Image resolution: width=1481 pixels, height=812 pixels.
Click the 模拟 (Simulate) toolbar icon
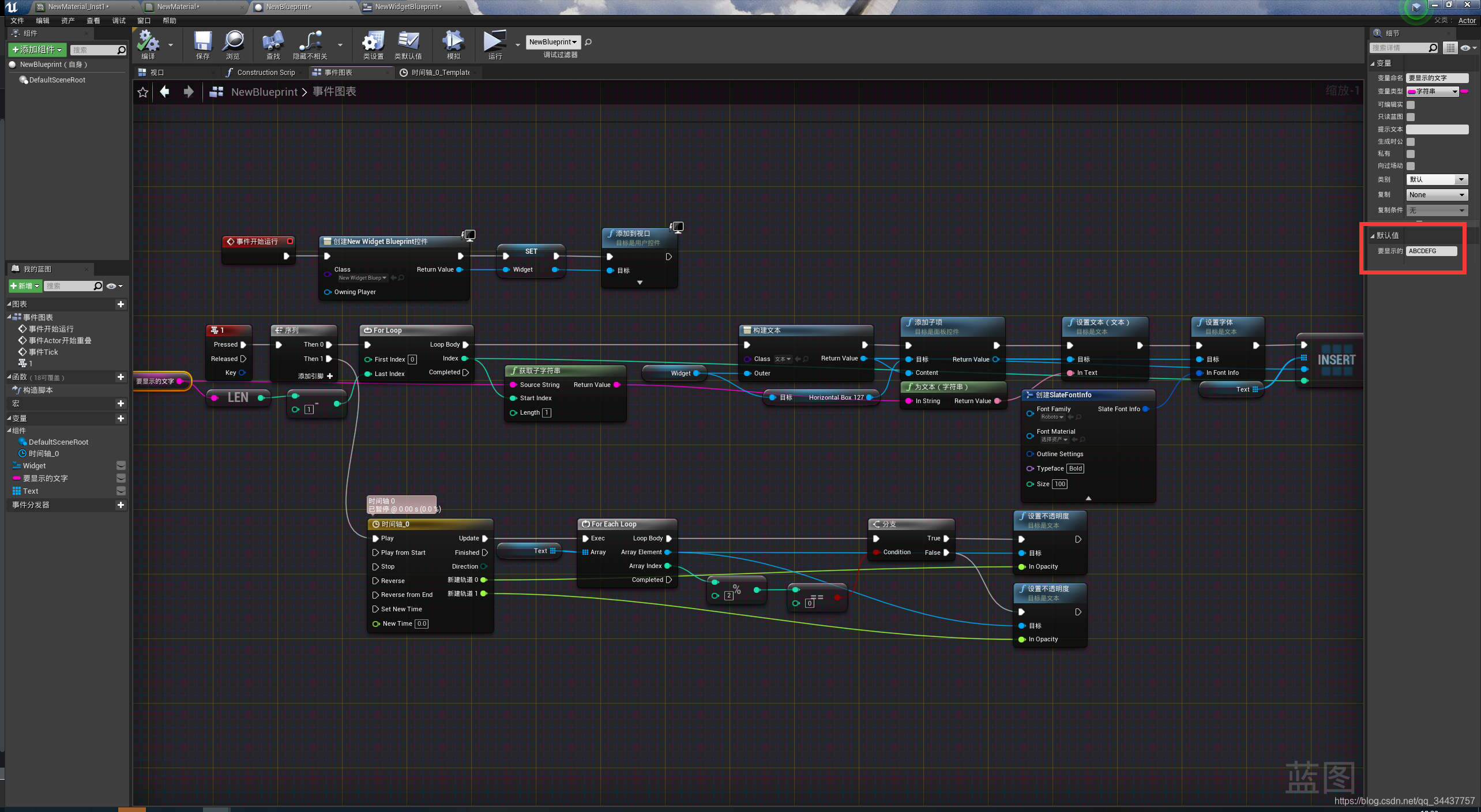453,42
